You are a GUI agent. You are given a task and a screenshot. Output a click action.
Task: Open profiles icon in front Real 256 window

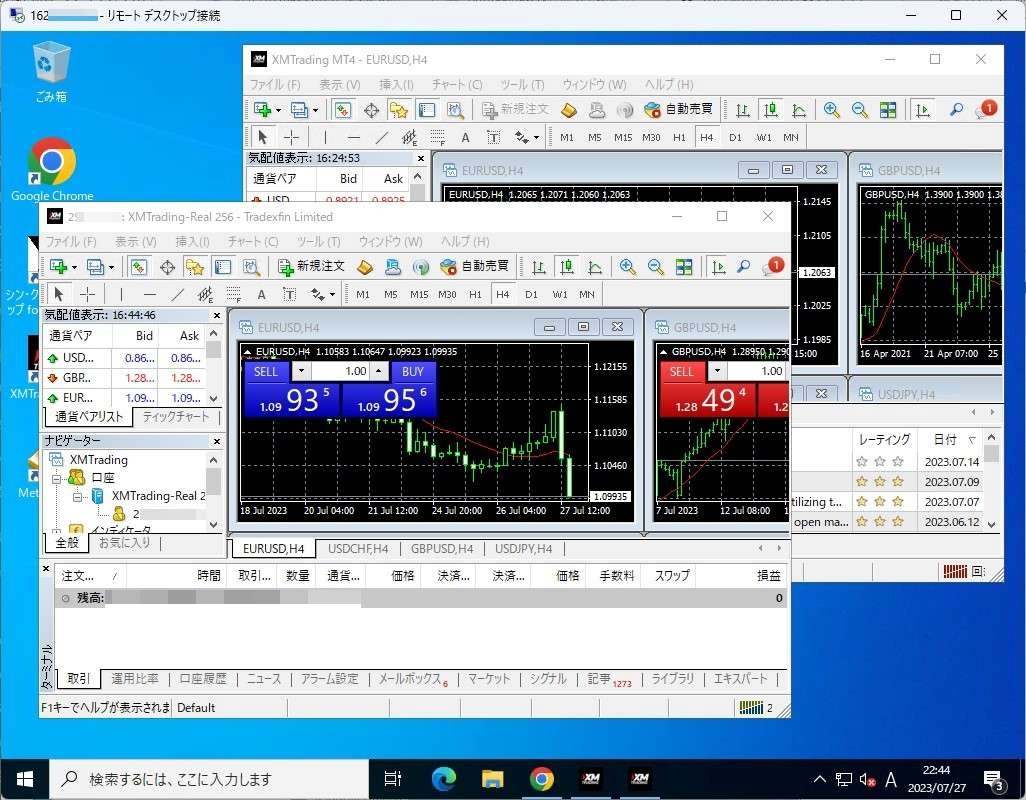95,266
